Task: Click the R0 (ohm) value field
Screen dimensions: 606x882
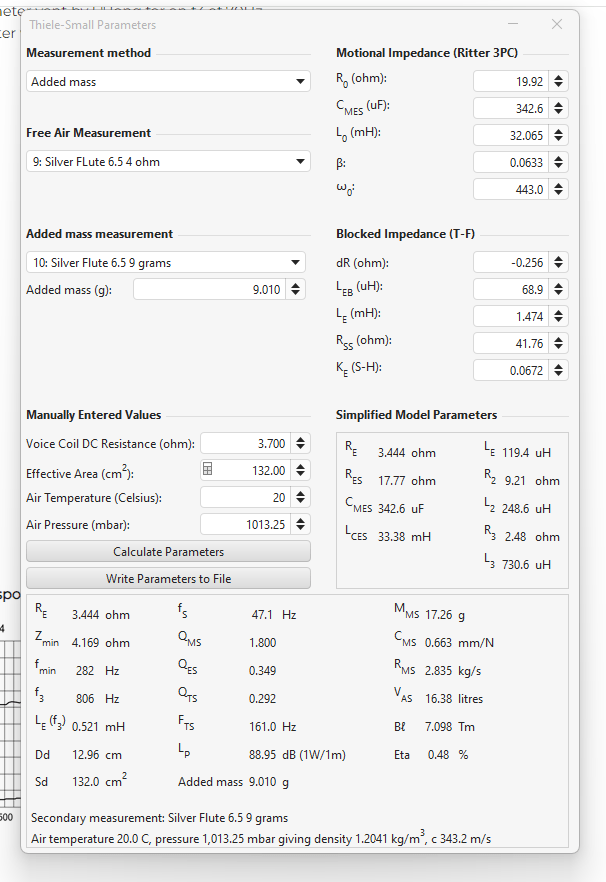Action: [x=511, y=82]
